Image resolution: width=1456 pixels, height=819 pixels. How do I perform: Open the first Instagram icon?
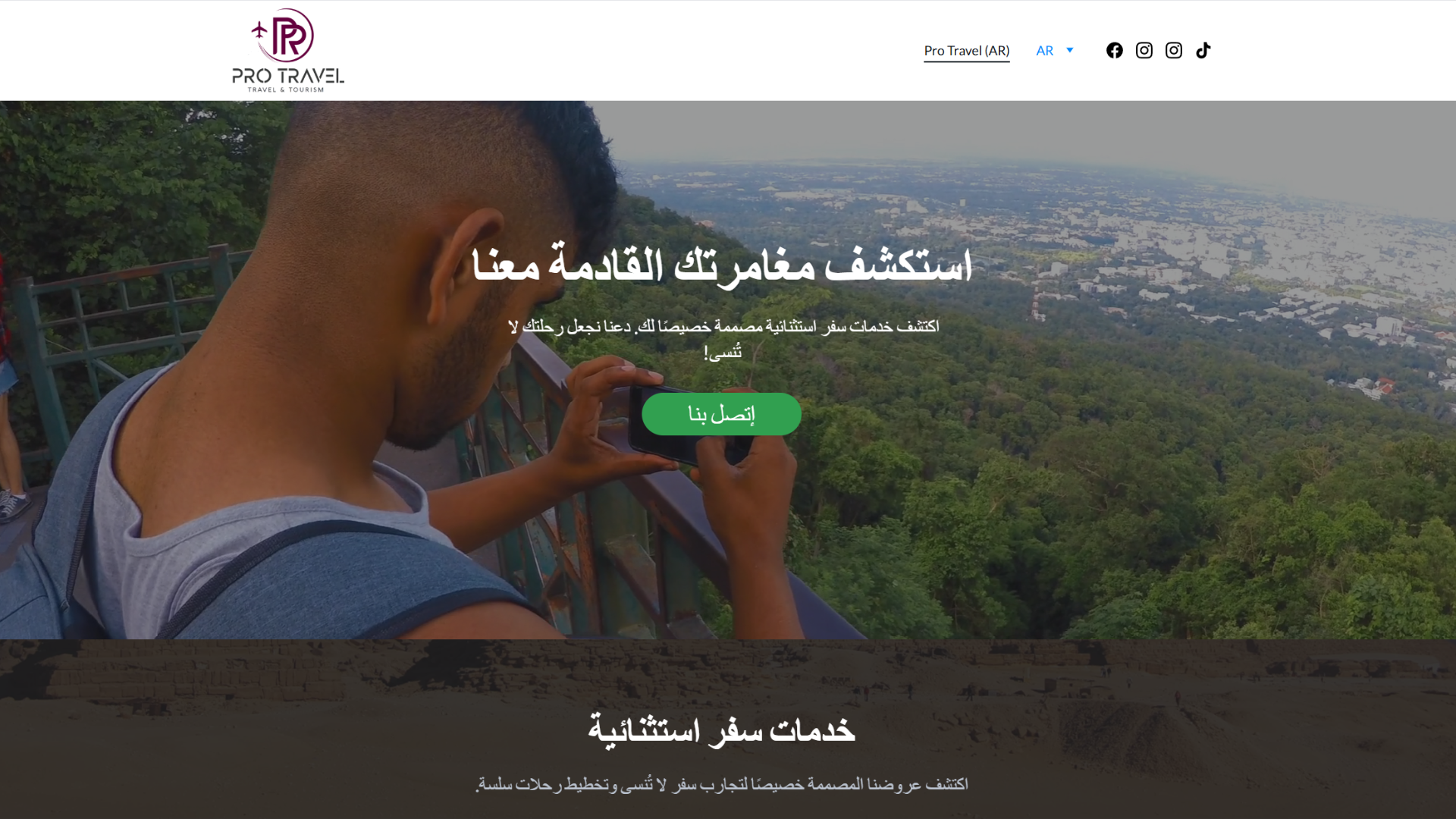point(1144,50)
